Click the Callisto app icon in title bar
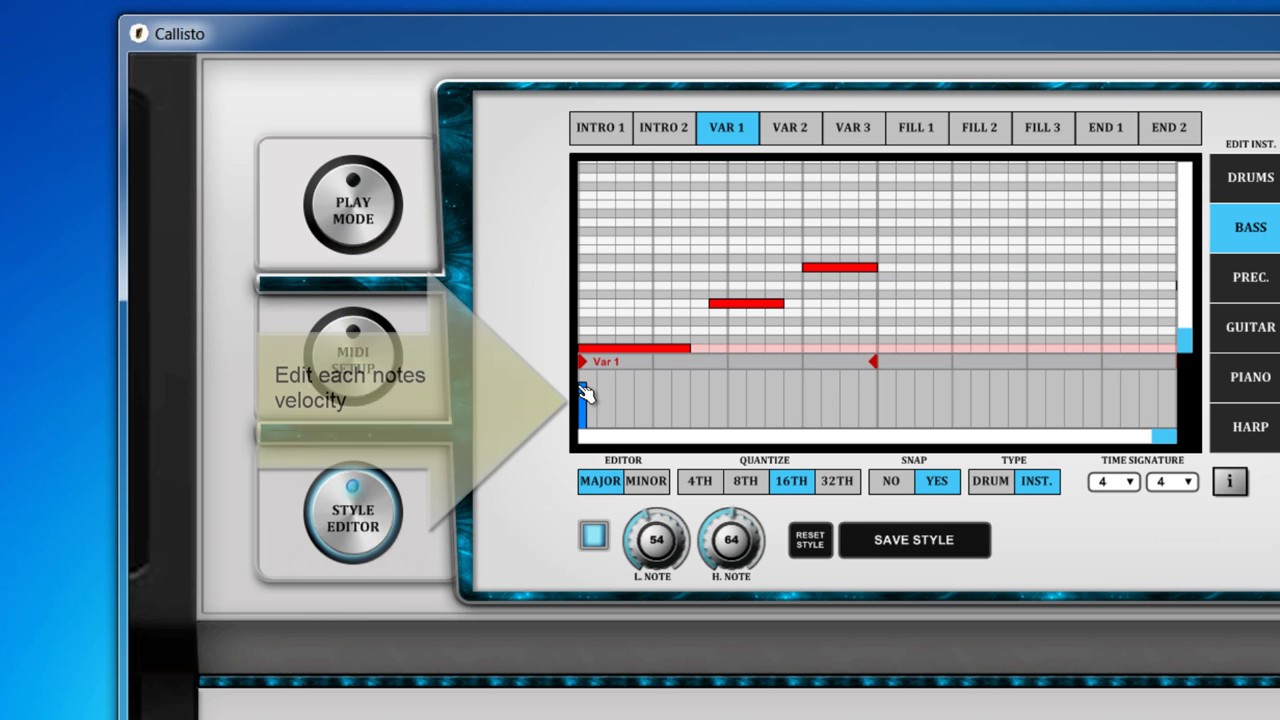 click(x=139, y=33)
